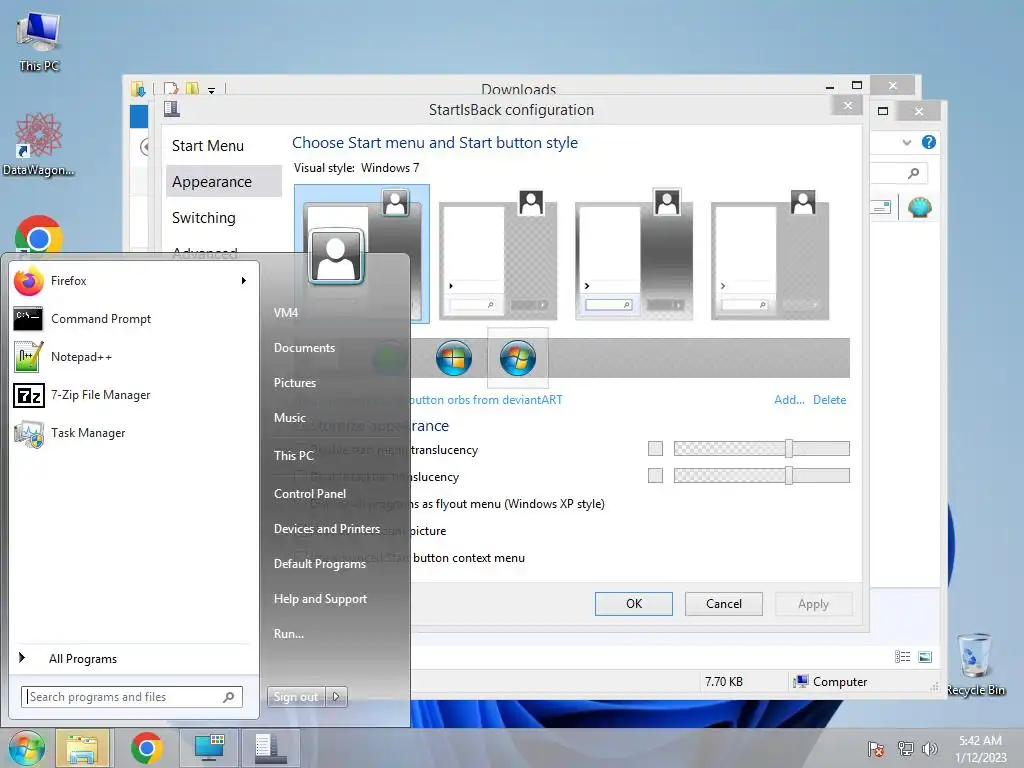Open the deviantART orbs link
The height and width of the screenshot is (768, 1024).
[487, 400]
